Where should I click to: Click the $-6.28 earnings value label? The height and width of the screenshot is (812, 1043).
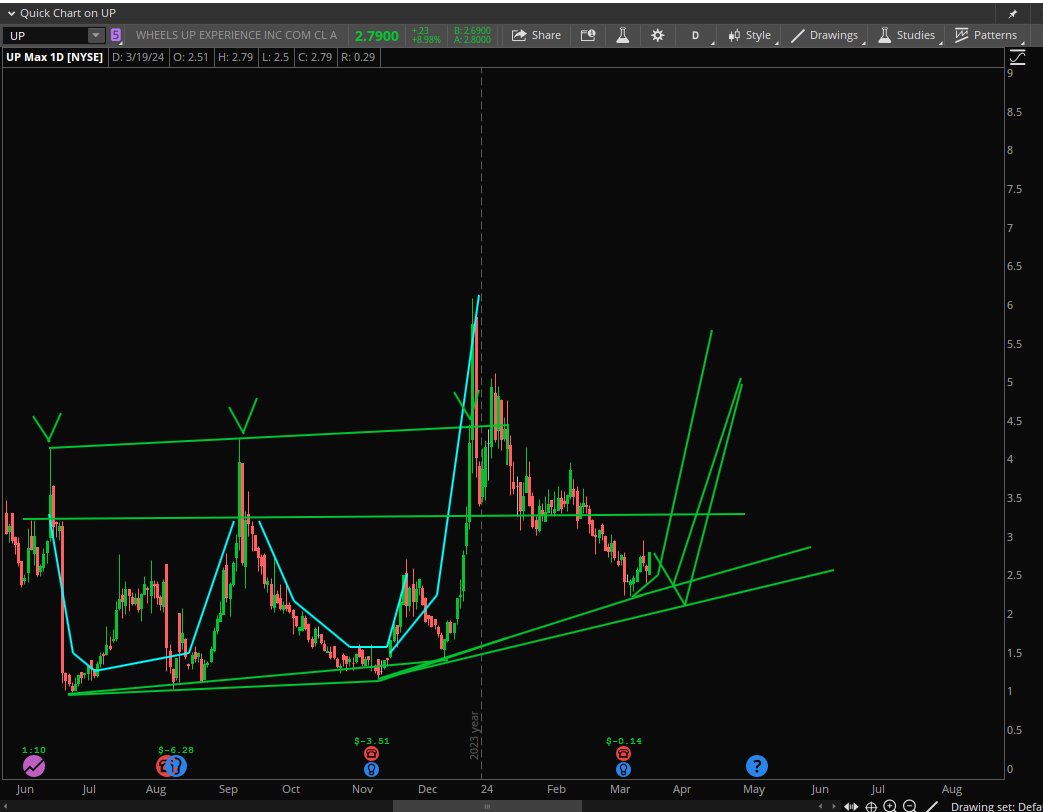pos(176,749)
